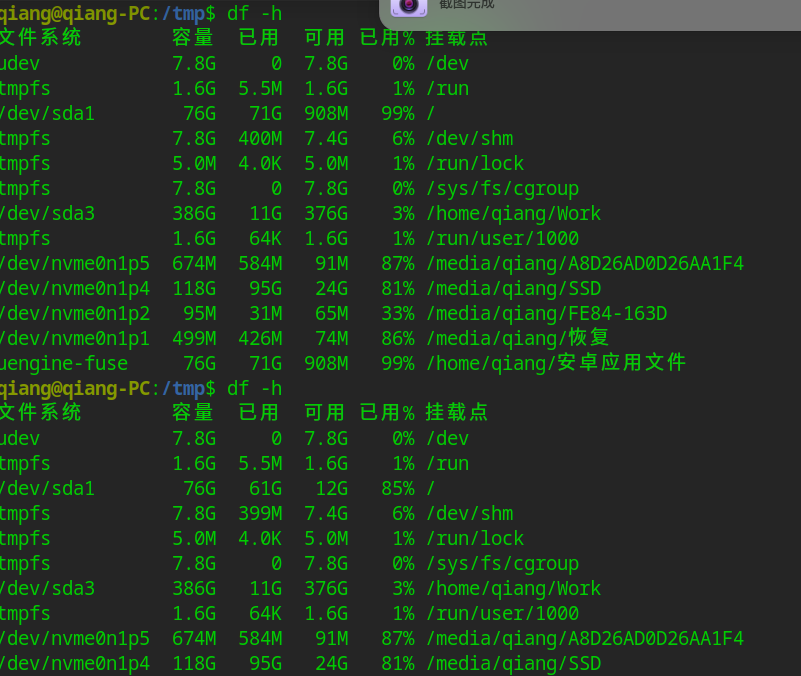Viewport: 801px width, 676px height.
Task: Click mount point /media/qiang/恢复
Action: [518, 338]
